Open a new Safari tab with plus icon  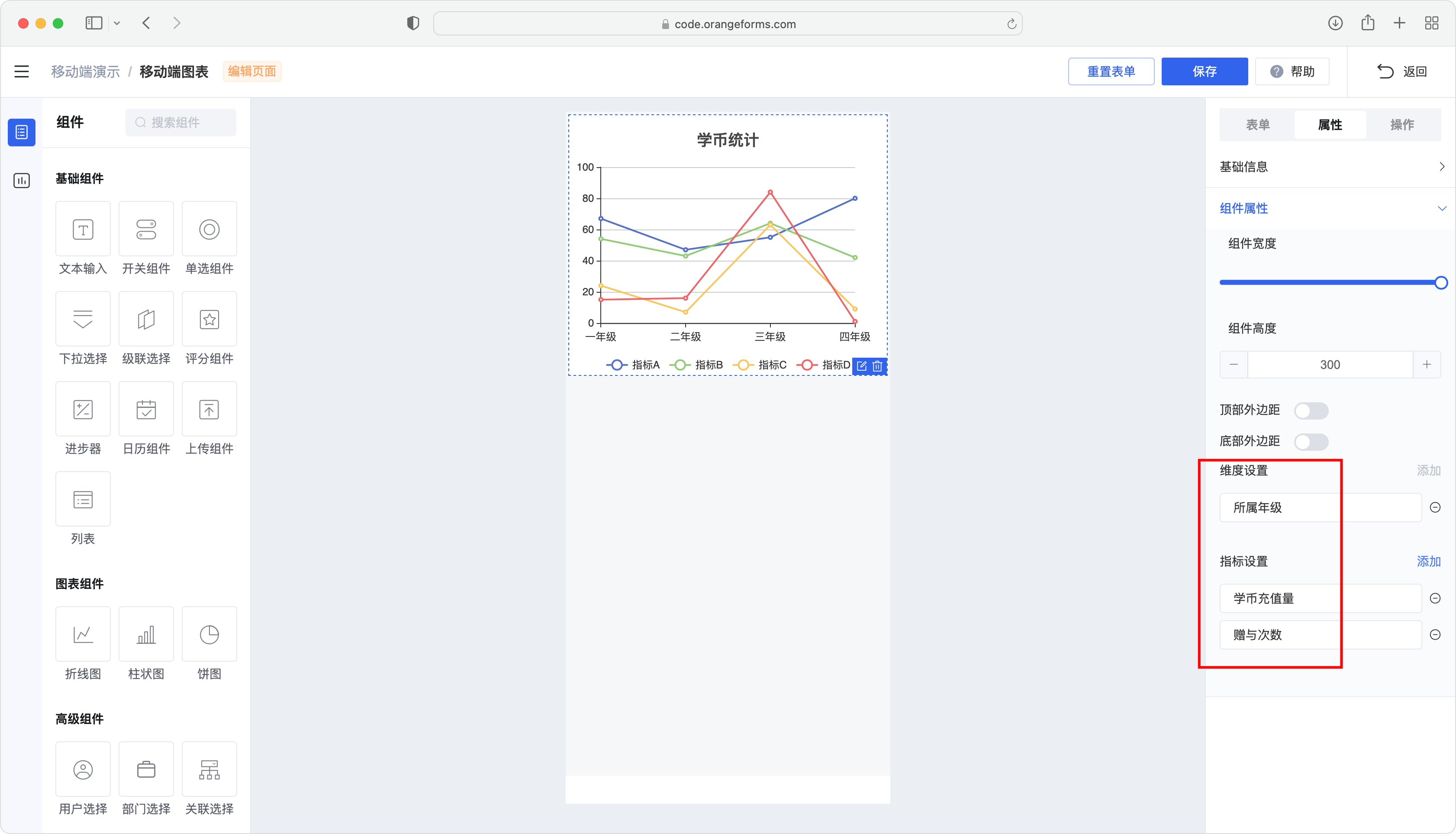(x=1399, y=23)
